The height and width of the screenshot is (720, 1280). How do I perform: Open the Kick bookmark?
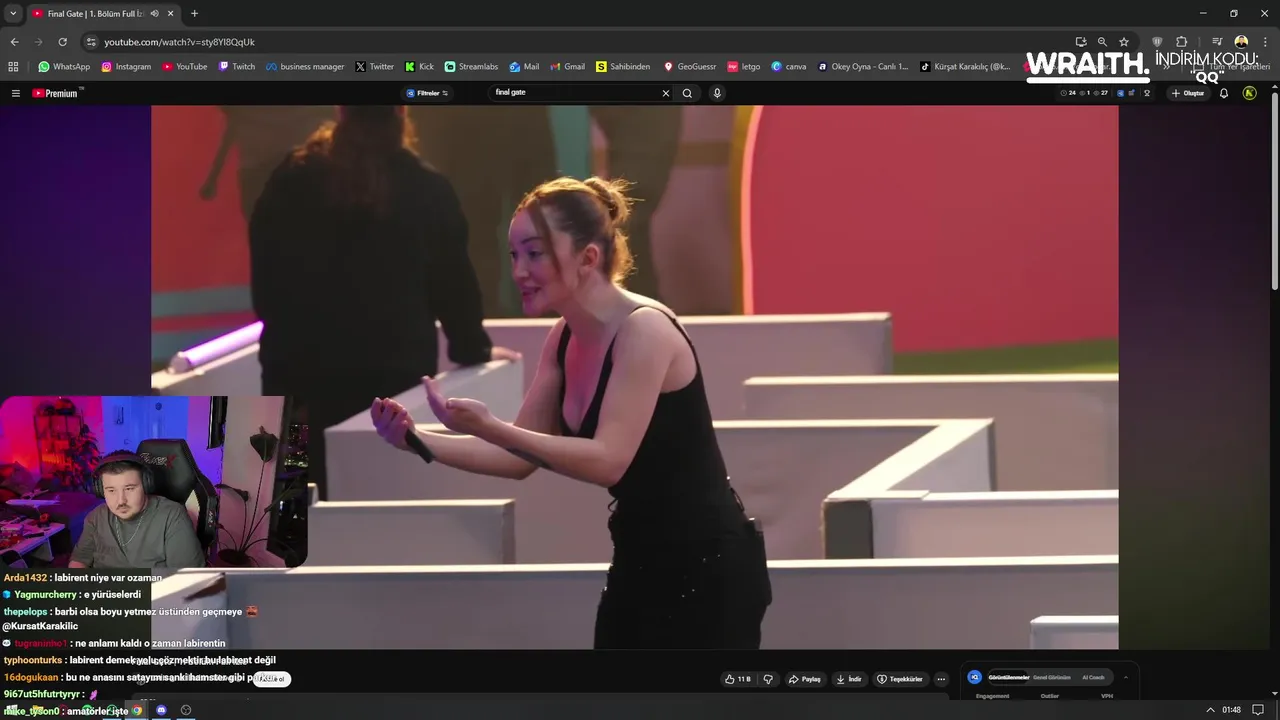point(419,67)
